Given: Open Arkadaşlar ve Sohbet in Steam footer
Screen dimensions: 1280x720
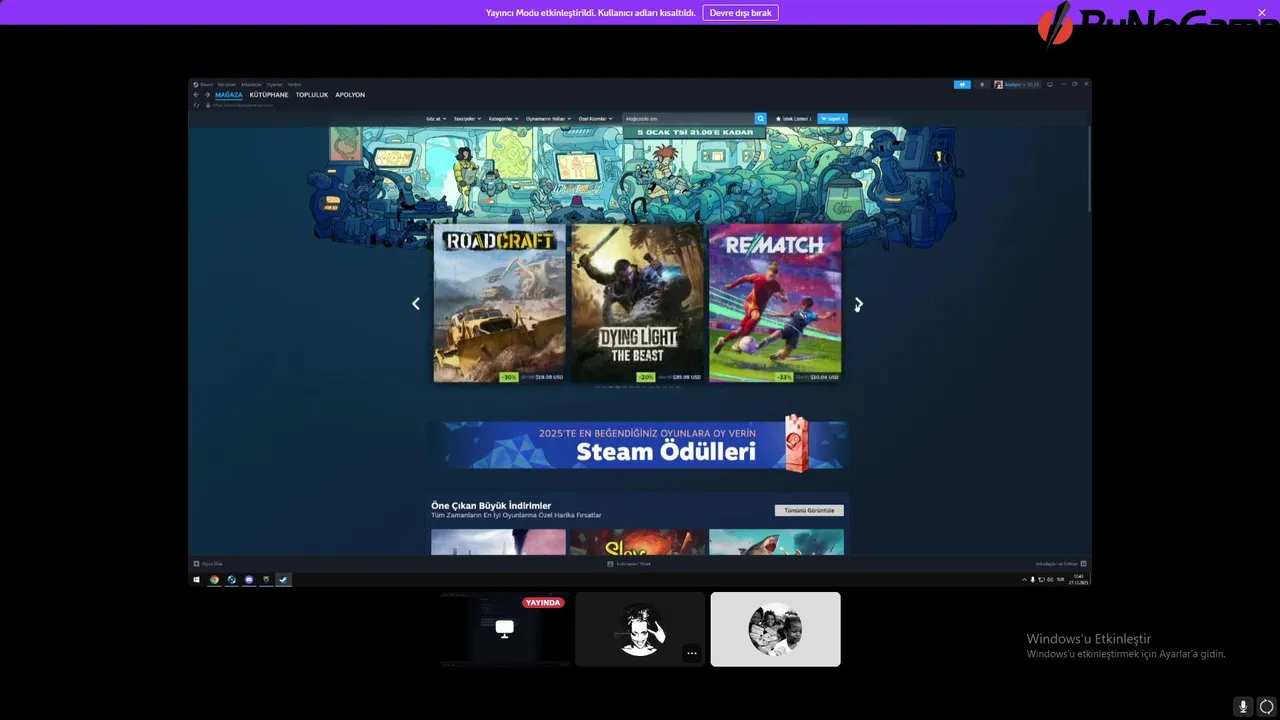Looking at the screenshot, I should point(1060,564).
